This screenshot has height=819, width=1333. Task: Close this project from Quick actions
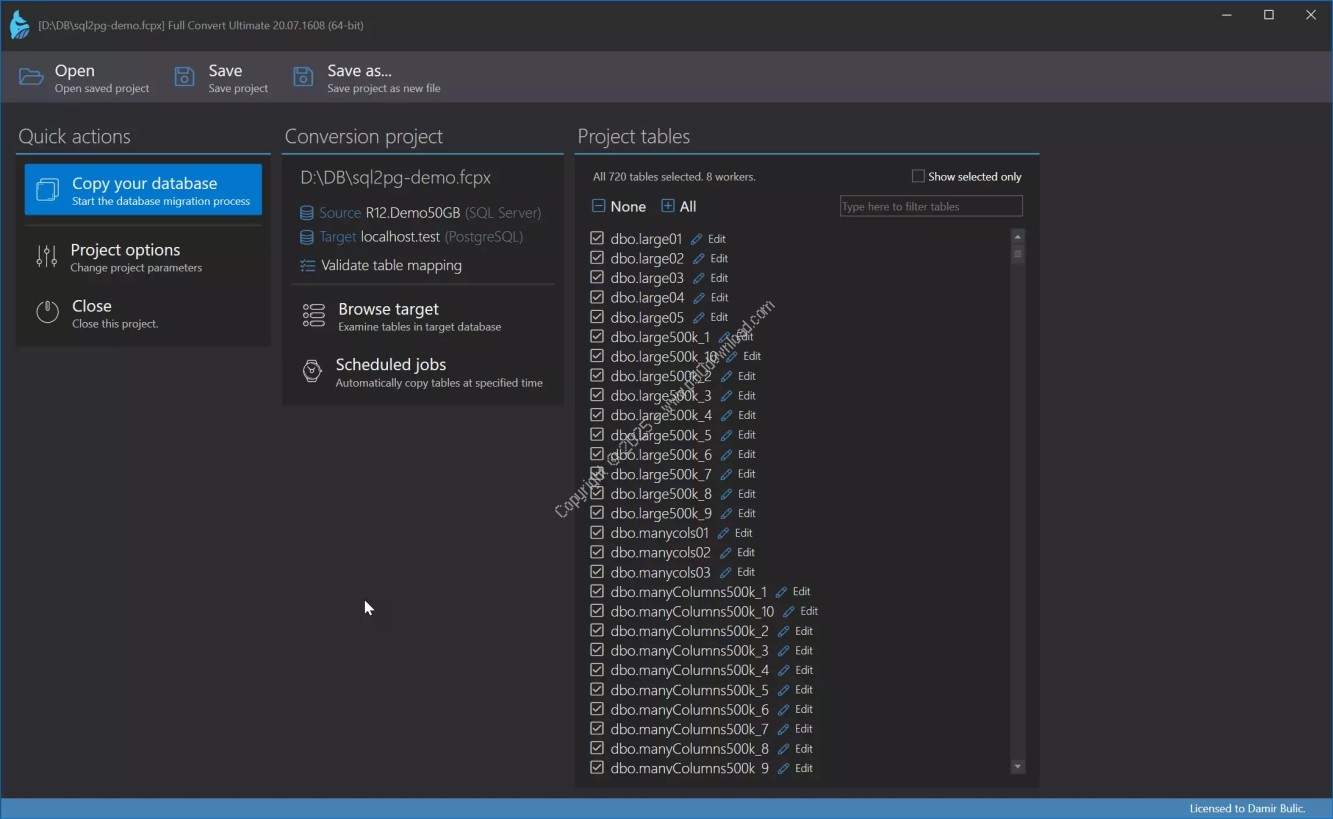pyautogui.click(x=143, y=313)
